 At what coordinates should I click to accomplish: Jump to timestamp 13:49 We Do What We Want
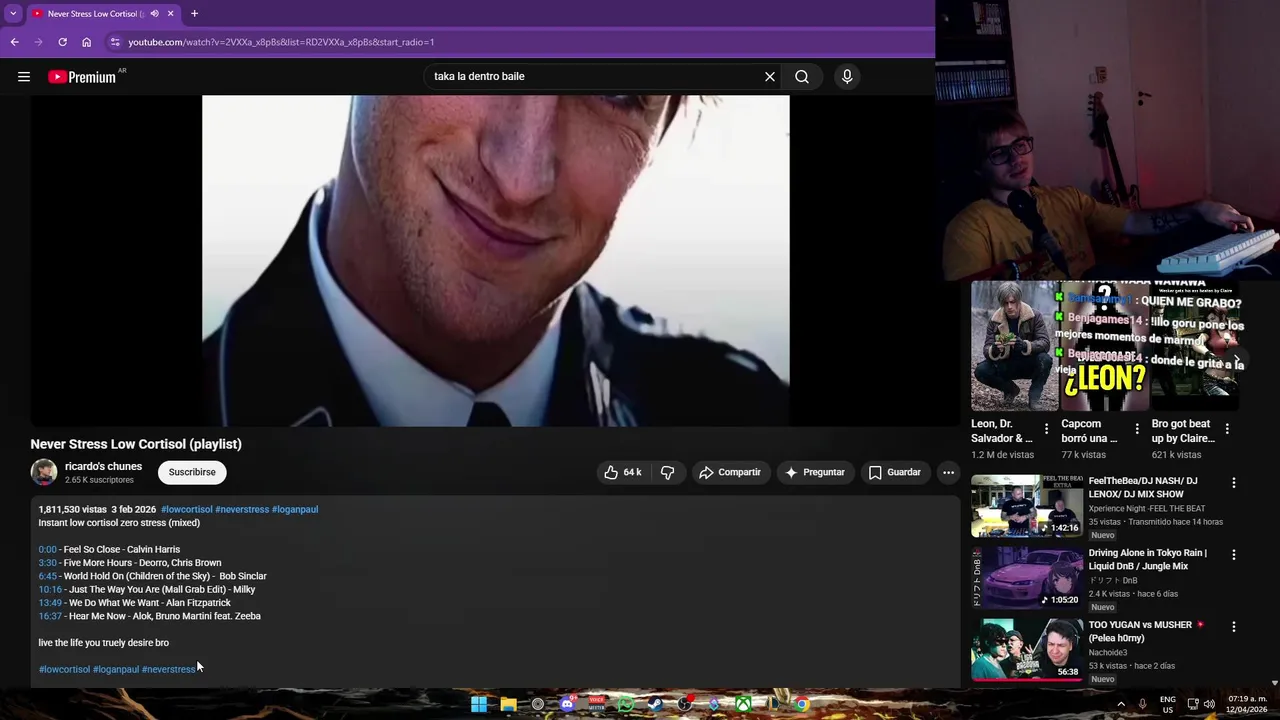click(x=50, y=603)
